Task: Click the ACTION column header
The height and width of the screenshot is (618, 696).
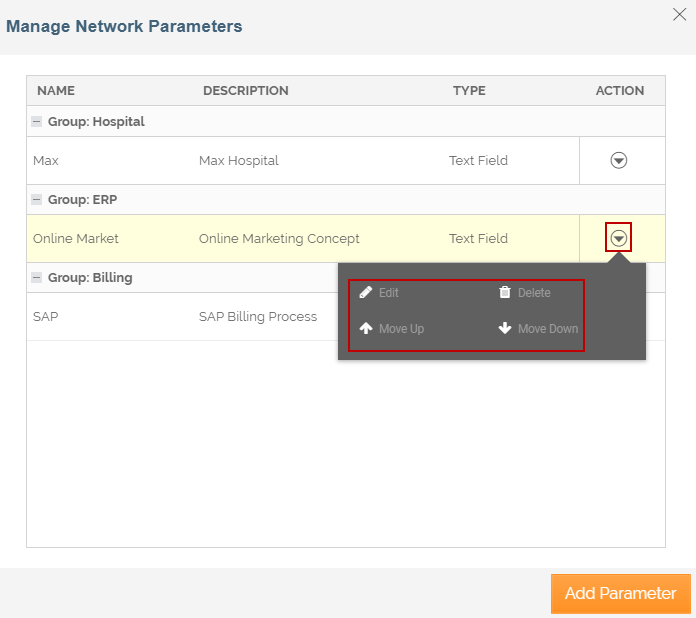Action: click(619, 91)
